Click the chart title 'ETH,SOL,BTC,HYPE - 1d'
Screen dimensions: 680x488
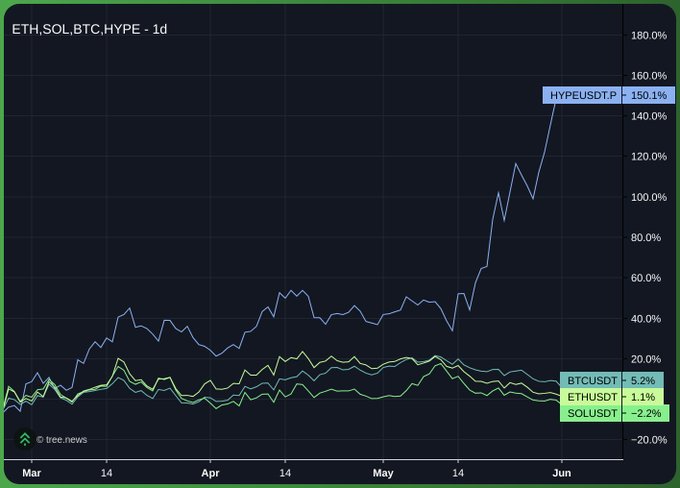coord(89,29)
